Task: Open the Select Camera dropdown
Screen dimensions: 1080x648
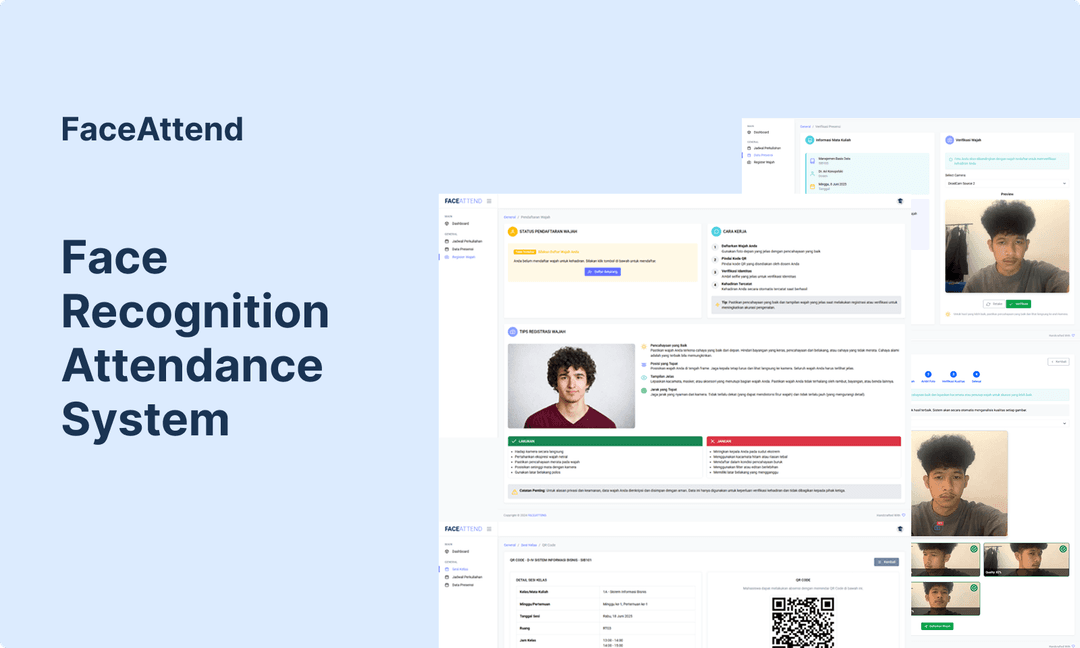Action: point(1005,184)
